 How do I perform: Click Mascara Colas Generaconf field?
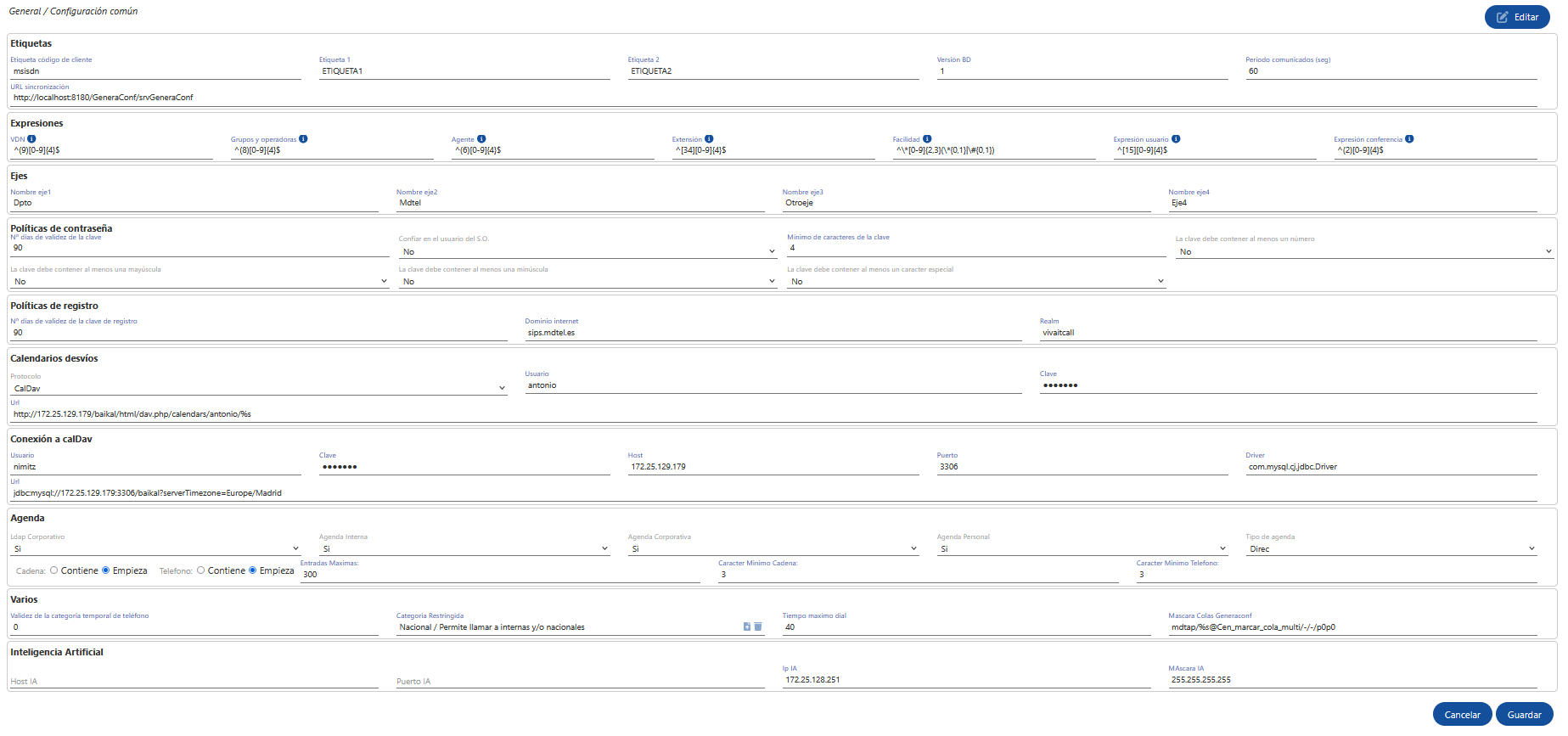(1352, 627)
